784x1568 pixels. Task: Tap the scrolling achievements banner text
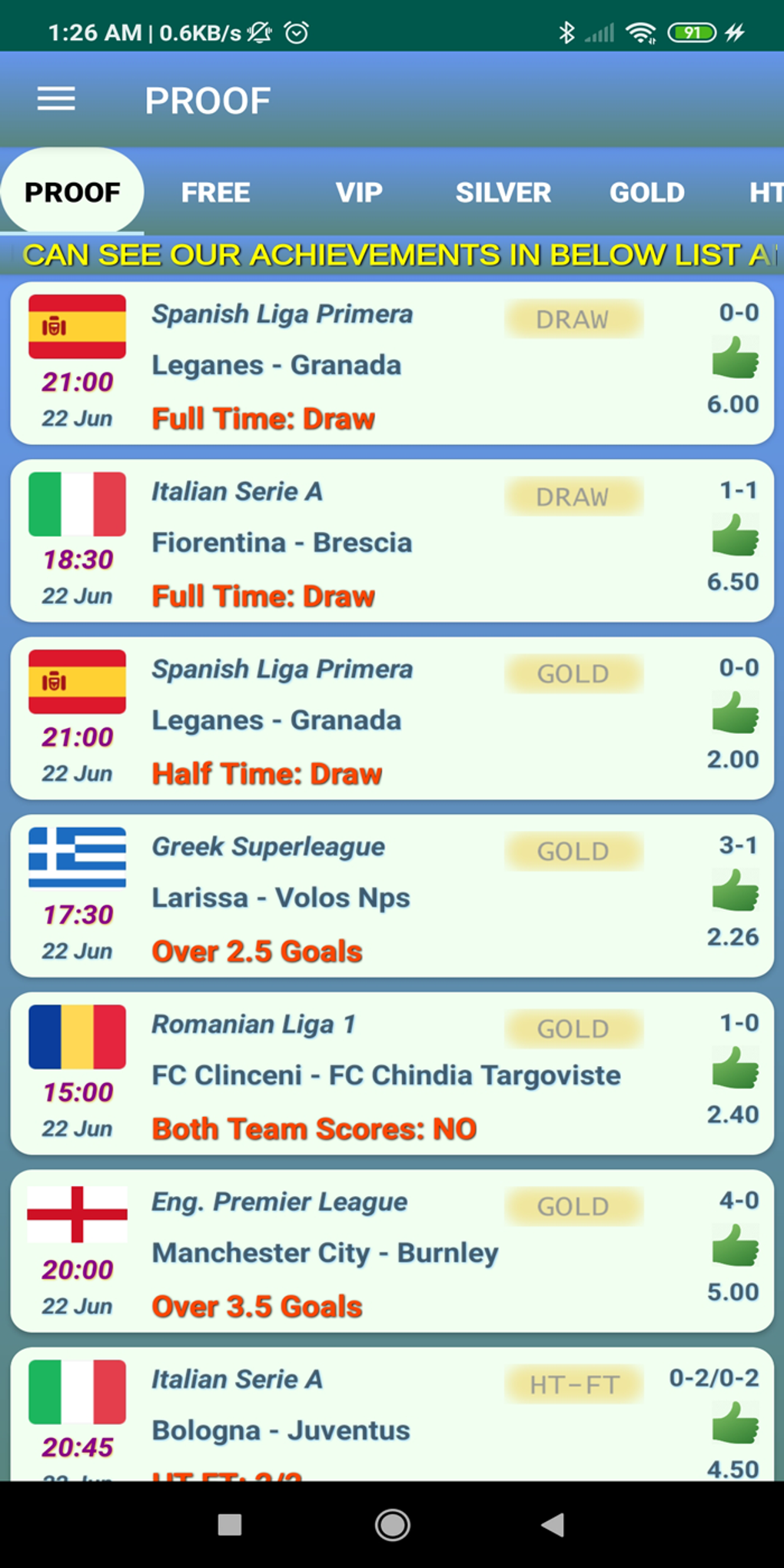coord(392,255)
